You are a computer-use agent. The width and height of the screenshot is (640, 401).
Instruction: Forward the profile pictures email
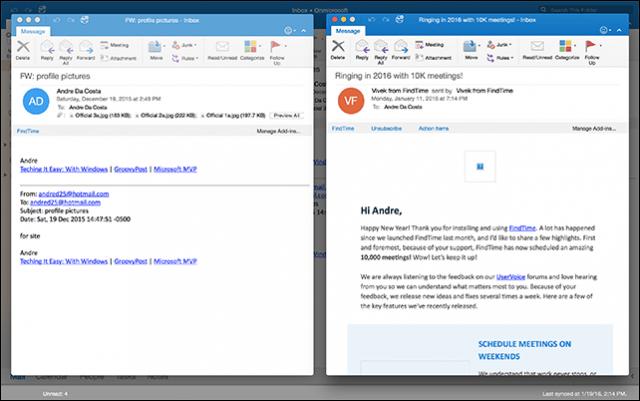point(86,51)
